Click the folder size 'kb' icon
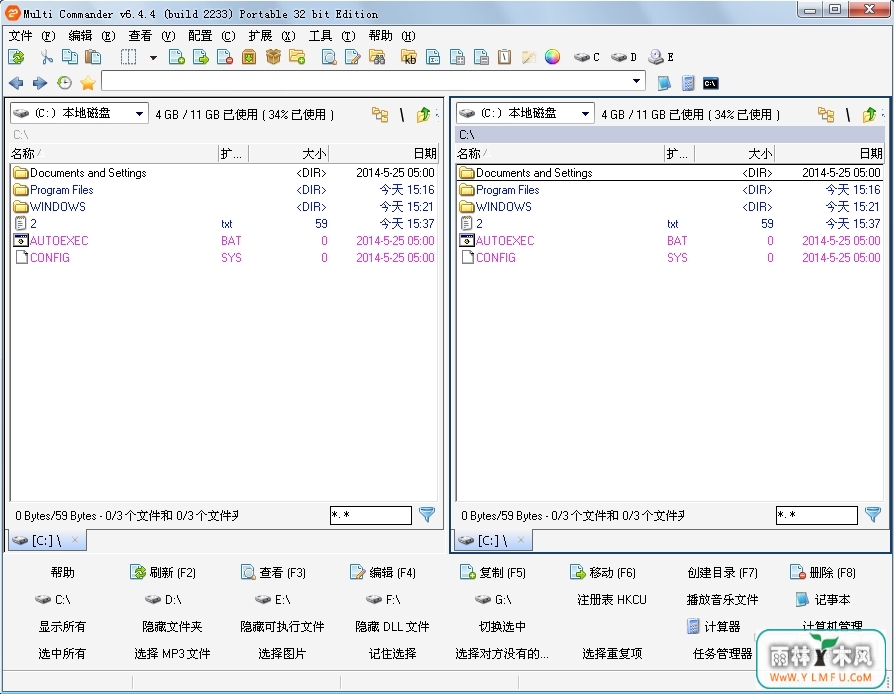 tap(409, 57)
